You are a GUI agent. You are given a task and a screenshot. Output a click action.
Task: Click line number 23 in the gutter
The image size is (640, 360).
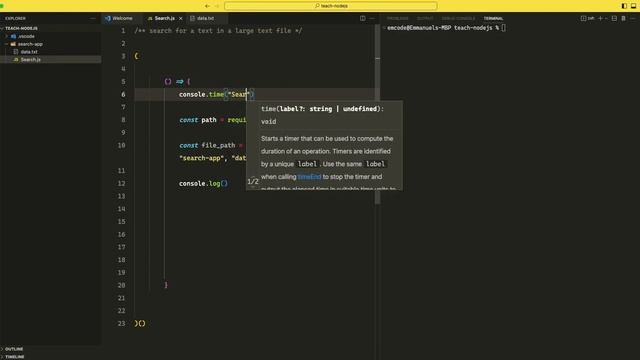click(x=122, y=323)
